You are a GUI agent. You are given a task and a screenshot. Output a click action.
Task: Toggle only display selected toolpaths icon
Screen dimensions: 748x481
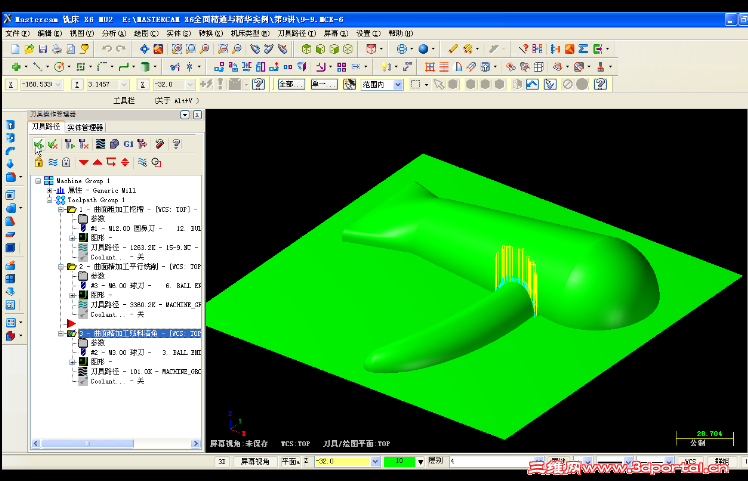point(142,162)
